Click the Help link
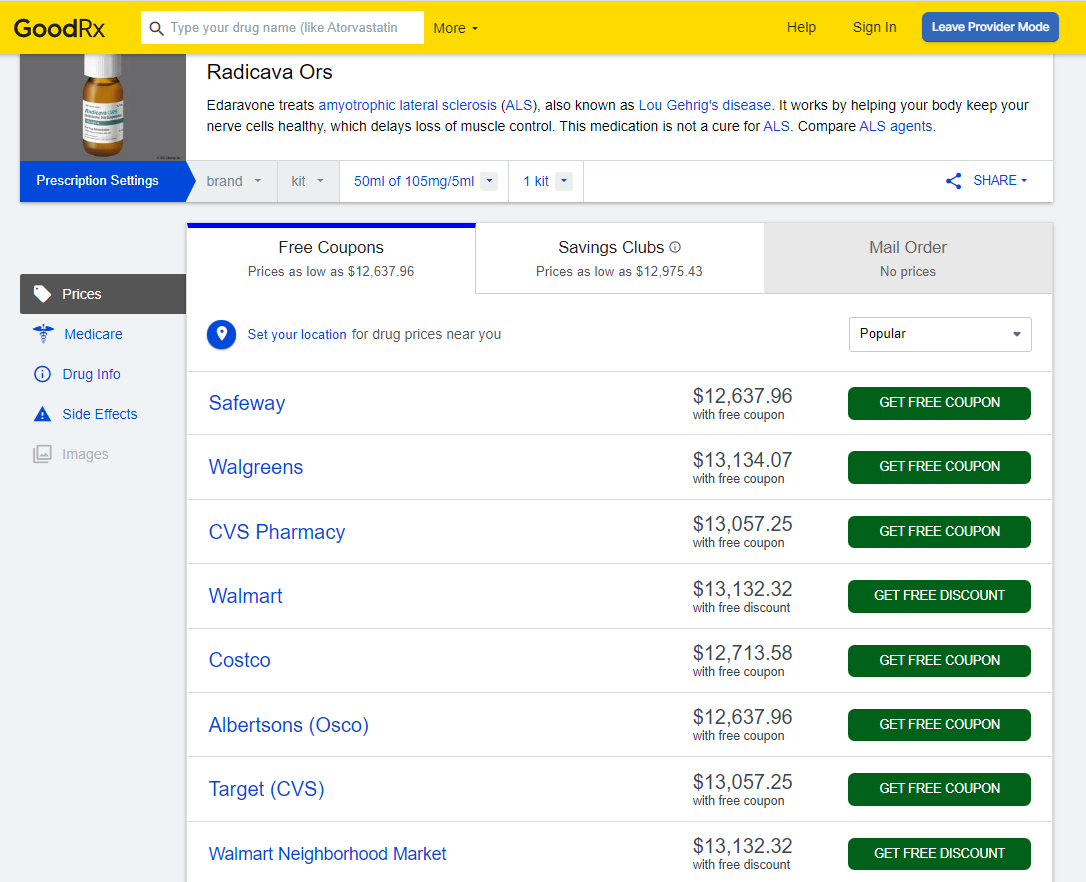 click(801, 28)
